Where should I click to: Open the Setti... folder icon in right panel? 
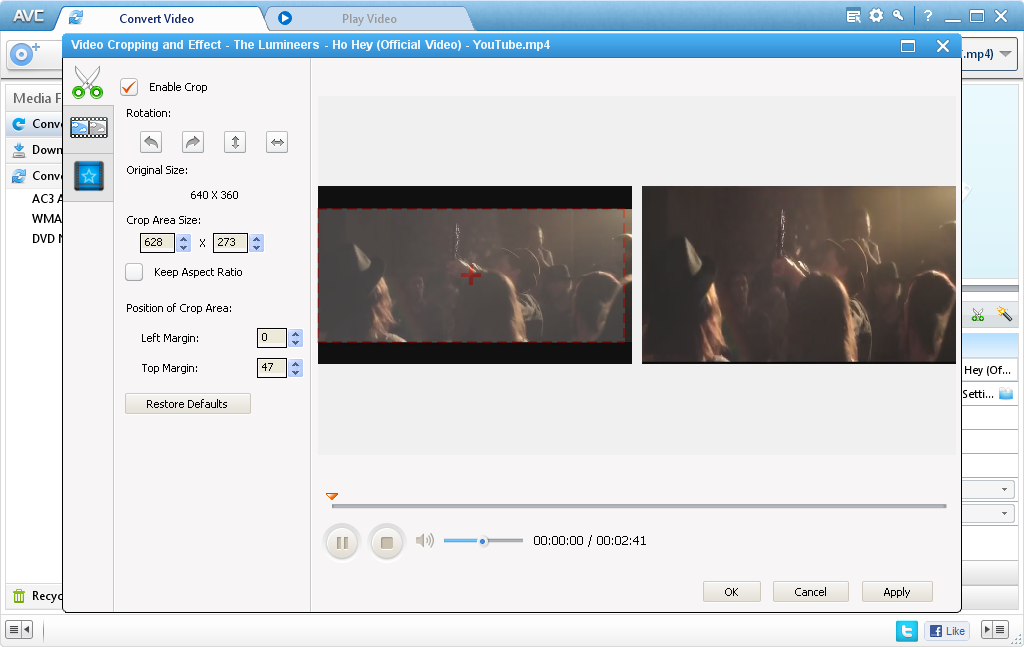1006,394
